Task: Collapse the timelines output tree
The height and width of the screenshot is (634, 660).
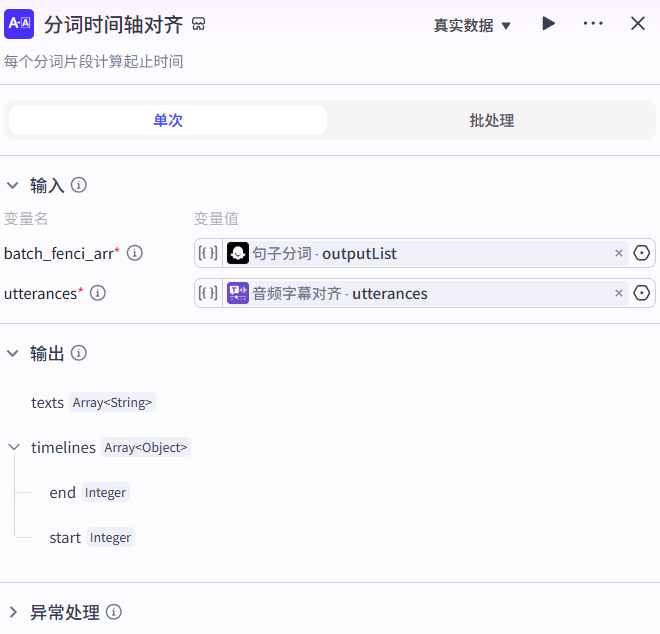Action: (x=14, y=447)
